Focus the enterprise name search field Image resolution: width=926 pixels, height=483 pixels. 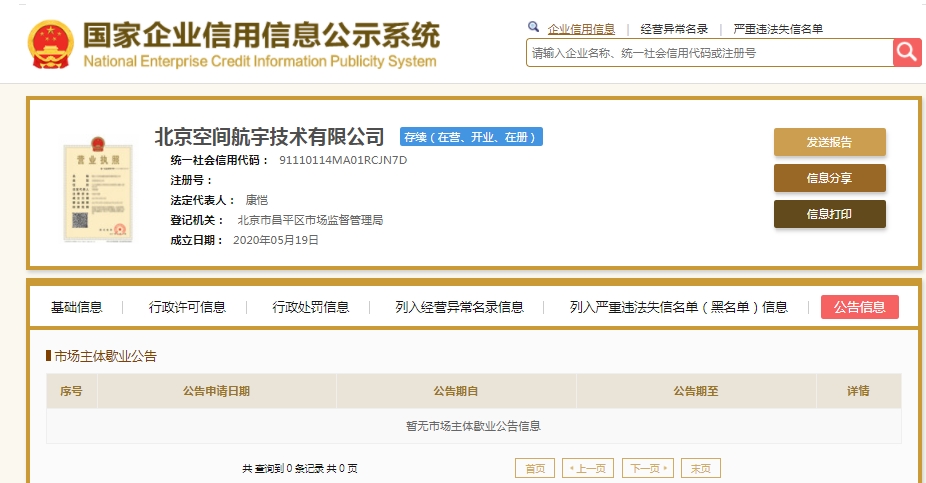709,53
